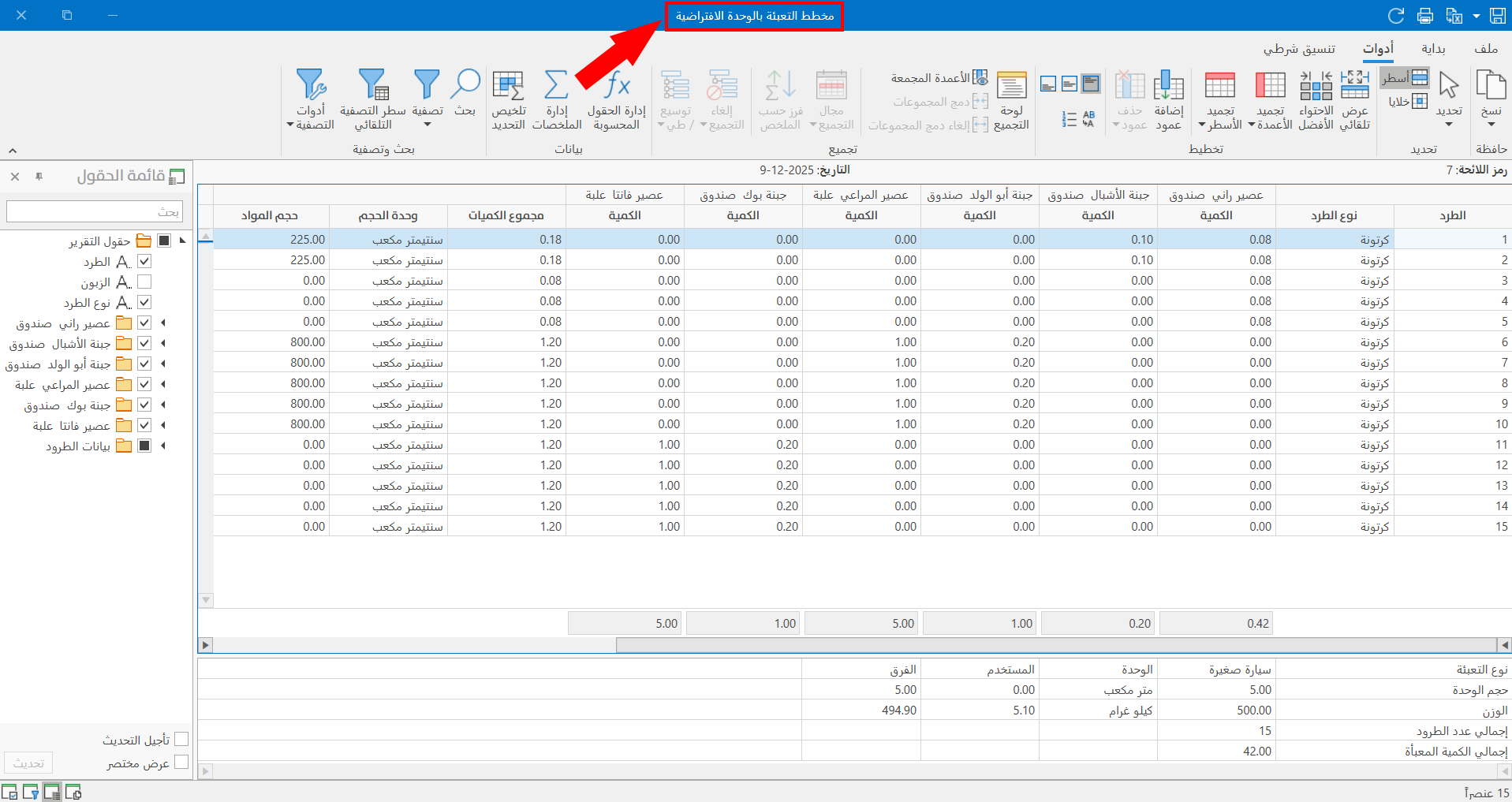The image size is (1512, 802).
Task: Click the Manage Calculated Fields fx icon
Action: pyautogui.click(x=617, y=85)
